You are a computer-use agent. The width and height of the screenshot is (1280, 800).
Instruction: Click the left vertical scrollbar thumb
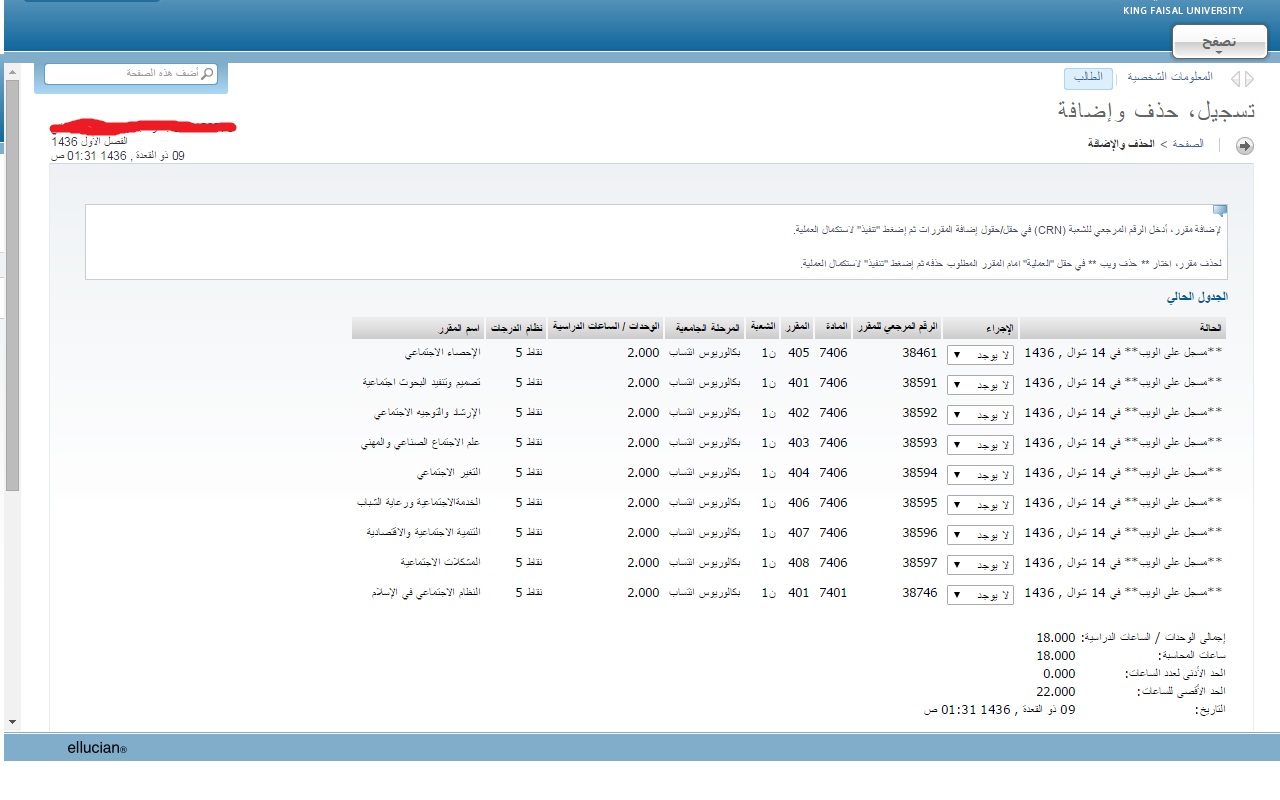coord(12,285)
